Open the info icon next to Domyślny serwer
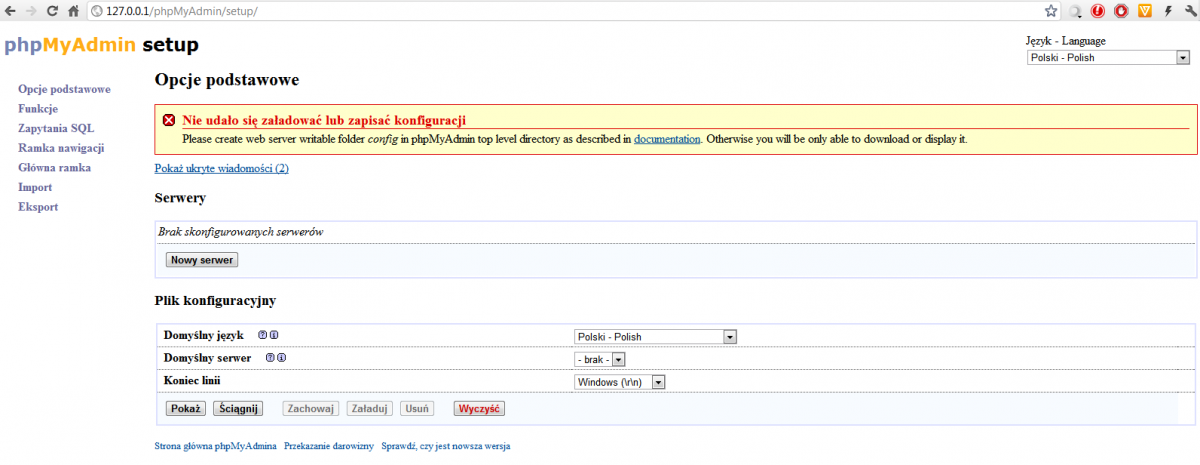 click(x=282, y=358)
